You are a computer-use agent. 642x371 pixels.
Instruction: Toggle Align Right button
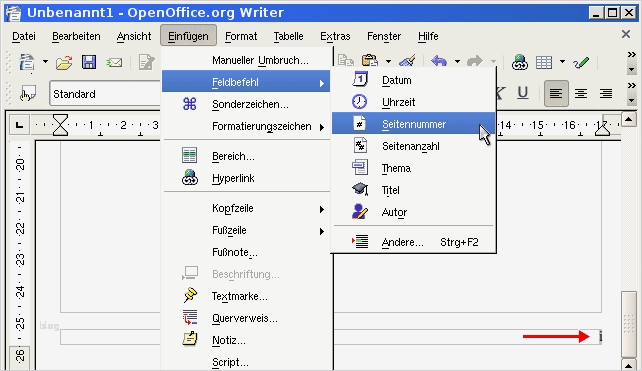tap(606, 93)
